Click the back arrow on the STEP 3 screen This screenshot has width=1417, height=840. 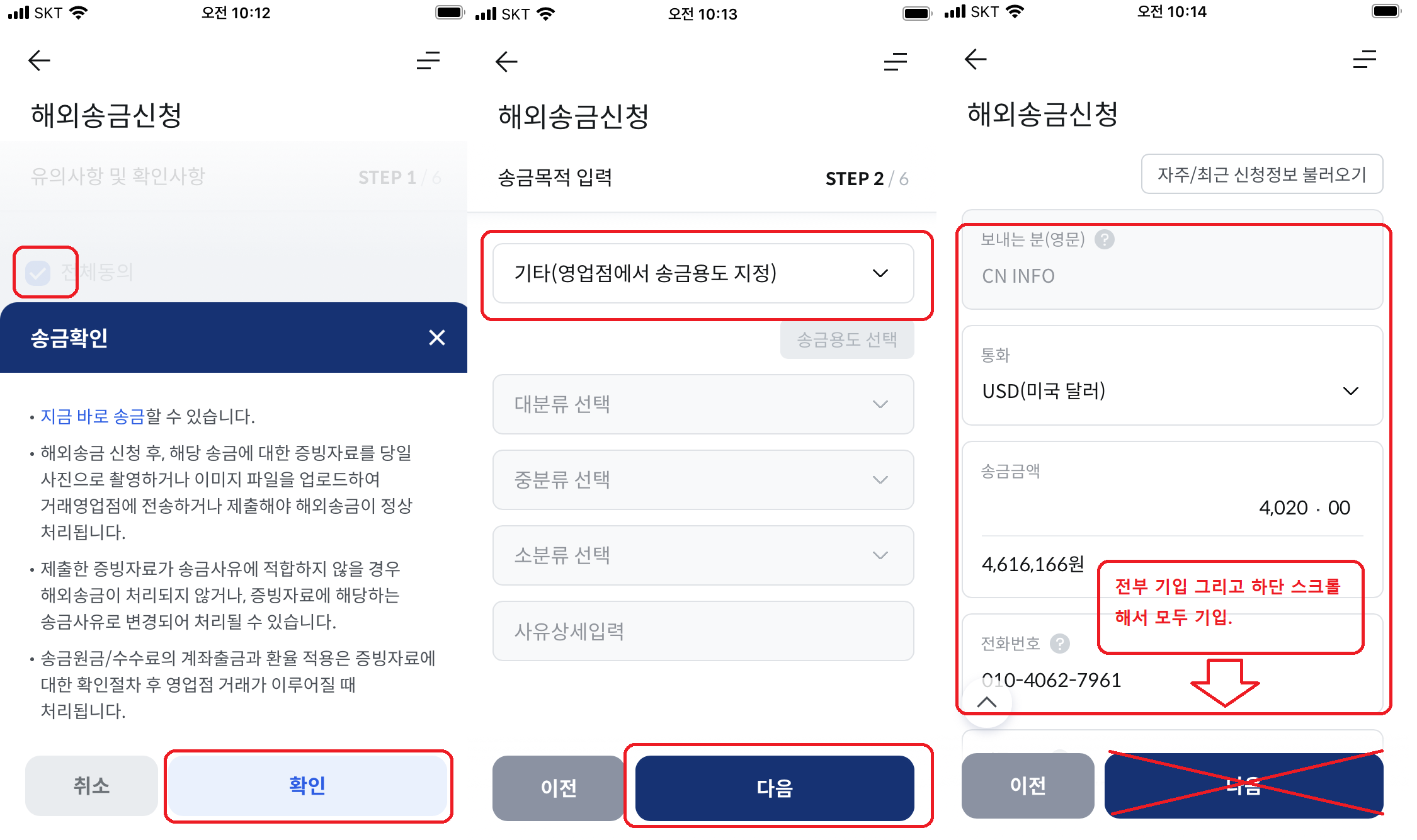(x=974, y=60)
